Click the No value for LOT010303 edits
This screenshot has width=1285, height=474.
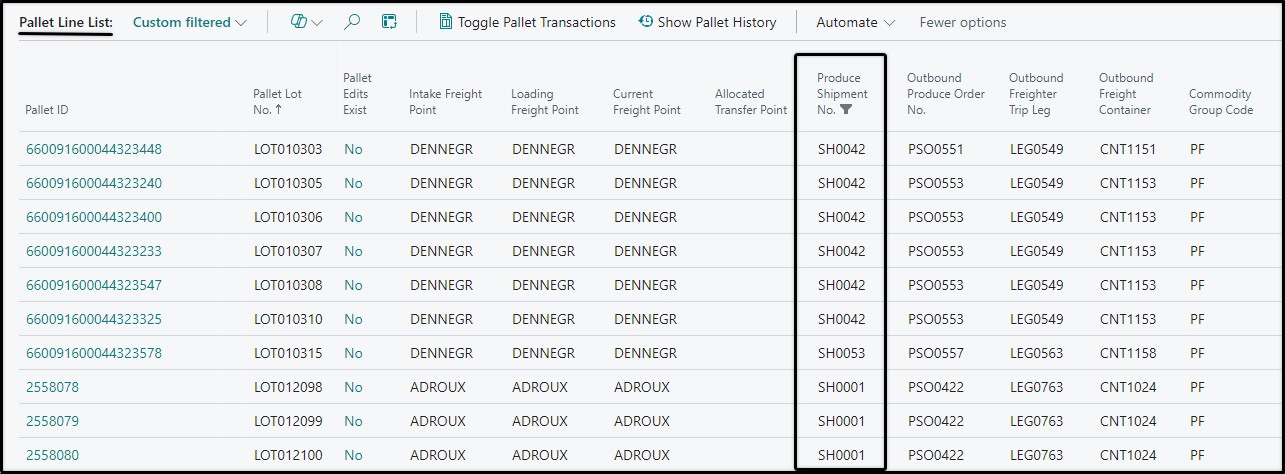(353, 149)
